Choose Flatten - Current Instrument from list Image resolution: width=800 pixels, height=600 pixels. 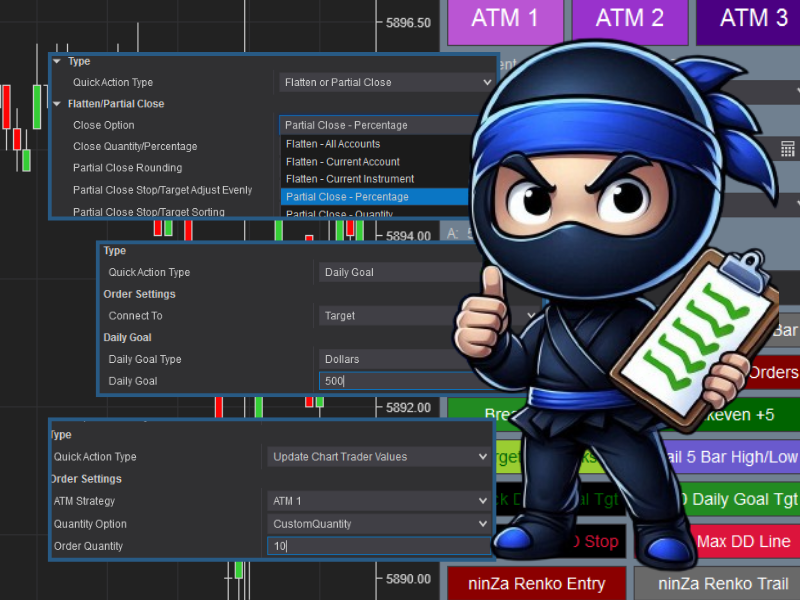(349, 179)
